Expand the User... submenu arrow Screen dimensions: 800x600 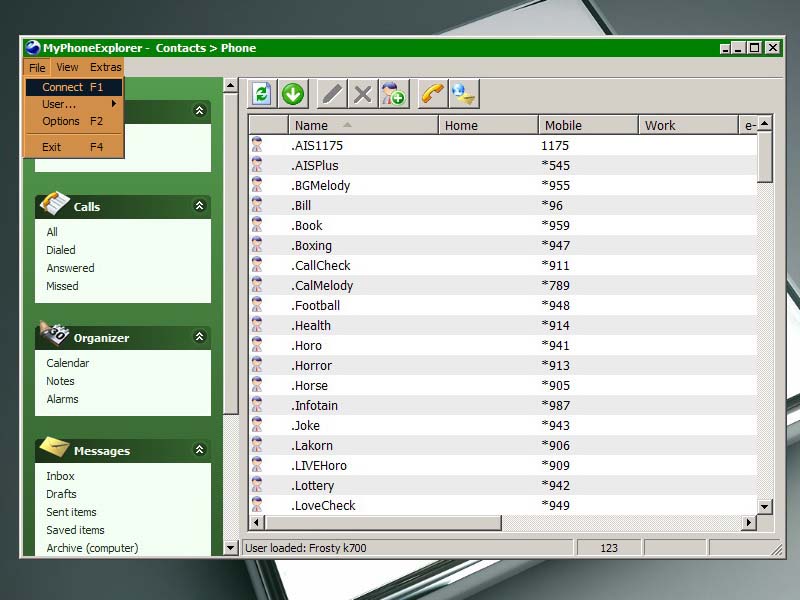[x=114, y=104]
